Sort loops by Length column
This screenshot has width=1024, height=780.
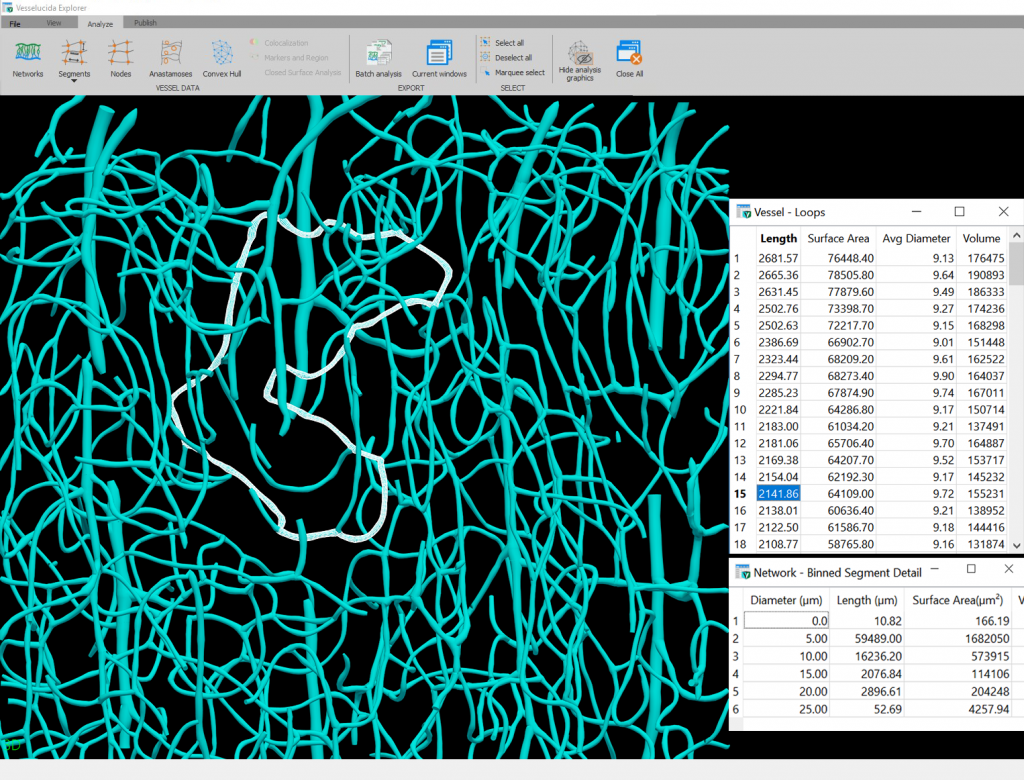pos(778,238)
